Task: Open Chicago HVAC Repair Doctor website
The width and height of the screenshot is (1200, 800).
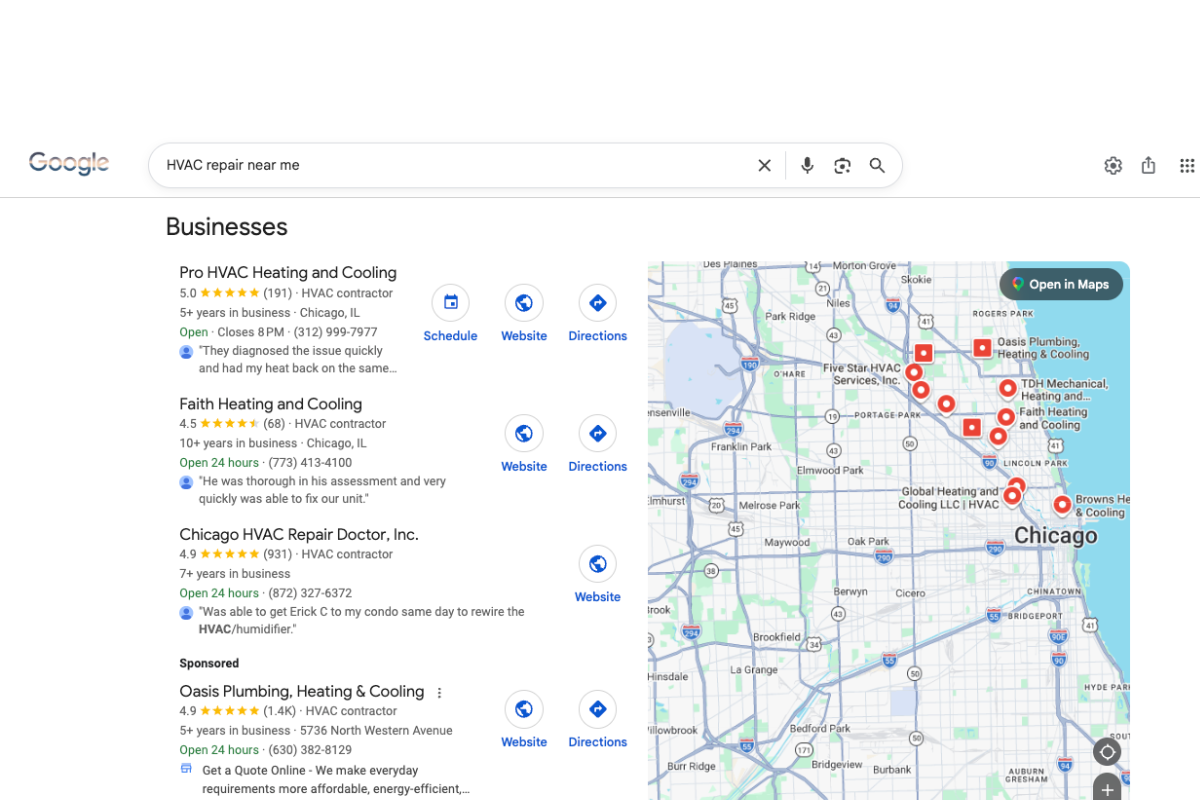Action: pyautogui.click(x=598, y=575)
